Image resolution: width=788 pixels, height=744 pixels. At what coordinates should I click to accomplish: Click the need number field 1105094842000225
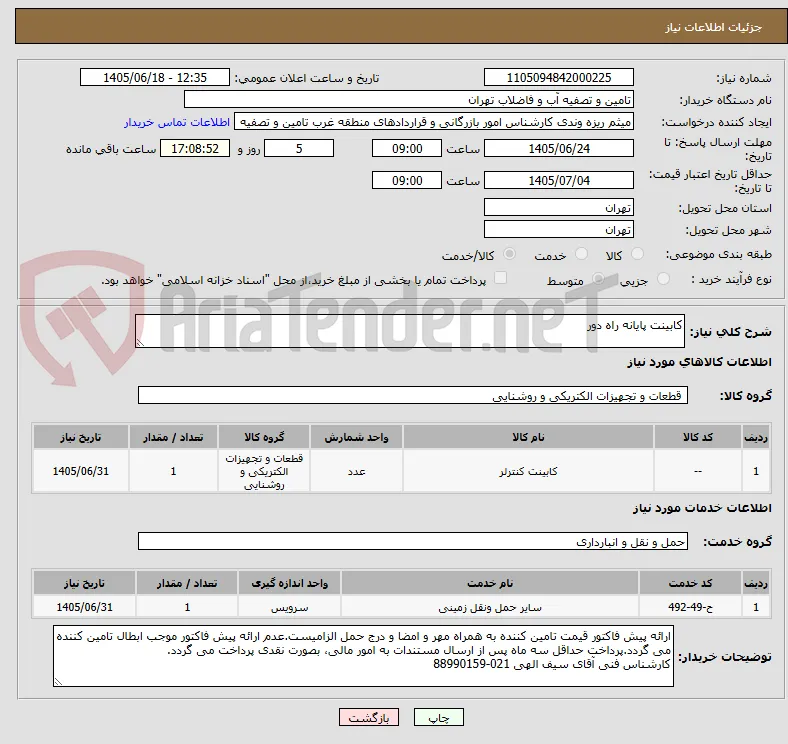point(558,78)
